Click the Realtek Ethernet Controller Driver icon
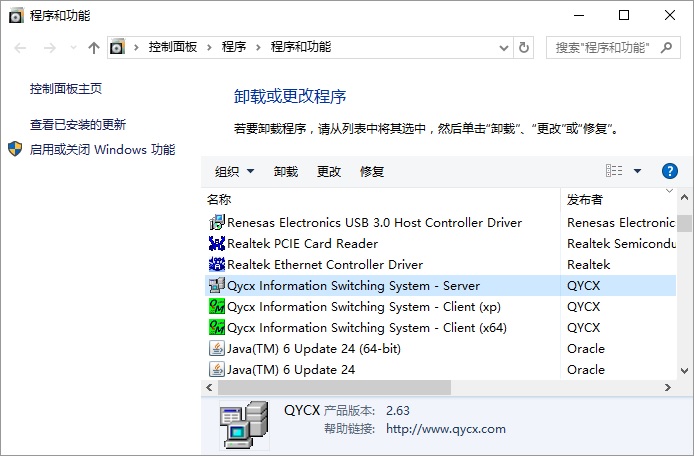Image resolution: width=694 pixels, height=456 pixels. click(x=216, y=264)
